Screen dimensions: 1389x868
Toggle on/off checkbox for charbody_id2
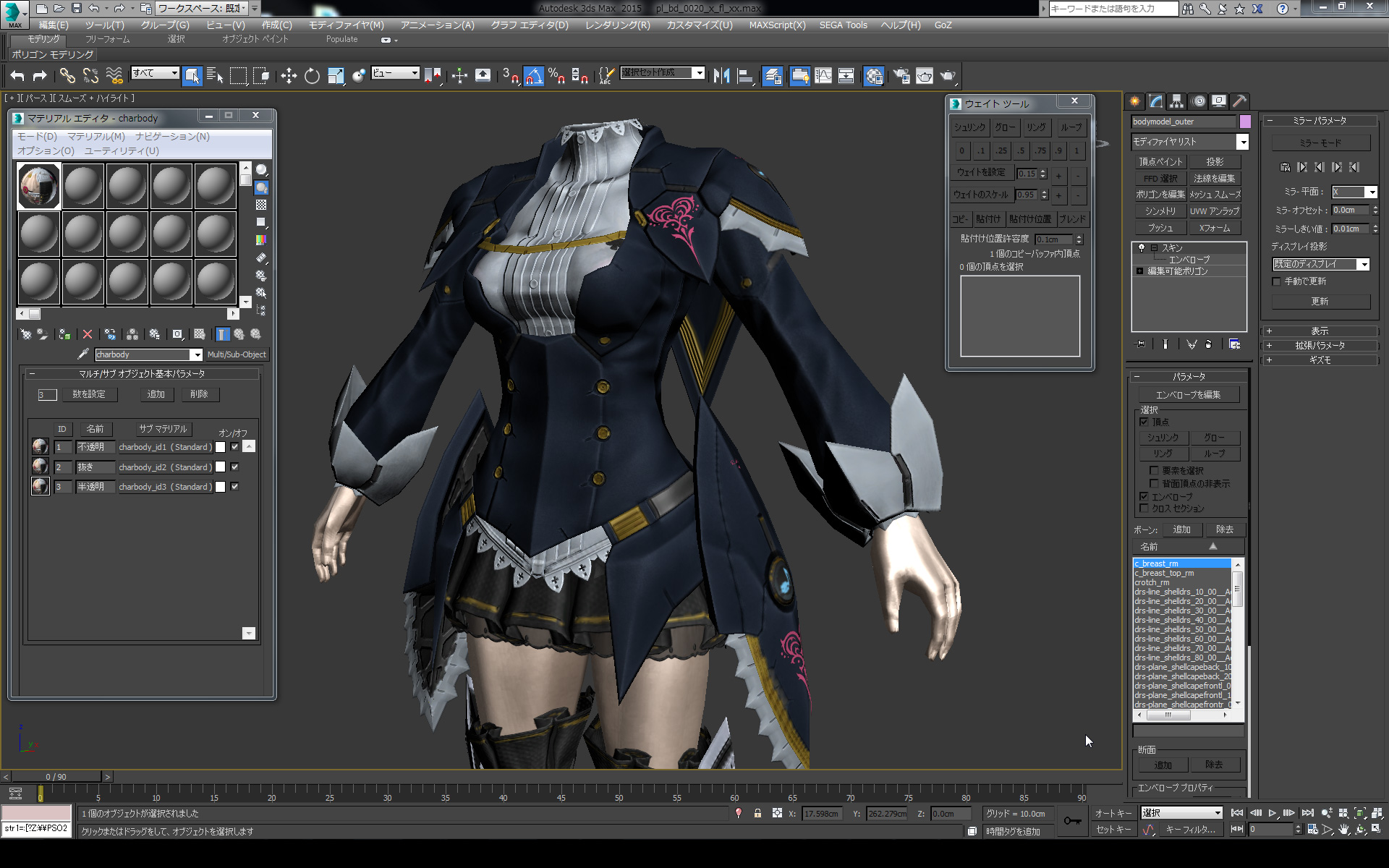[x=234, y=467]
